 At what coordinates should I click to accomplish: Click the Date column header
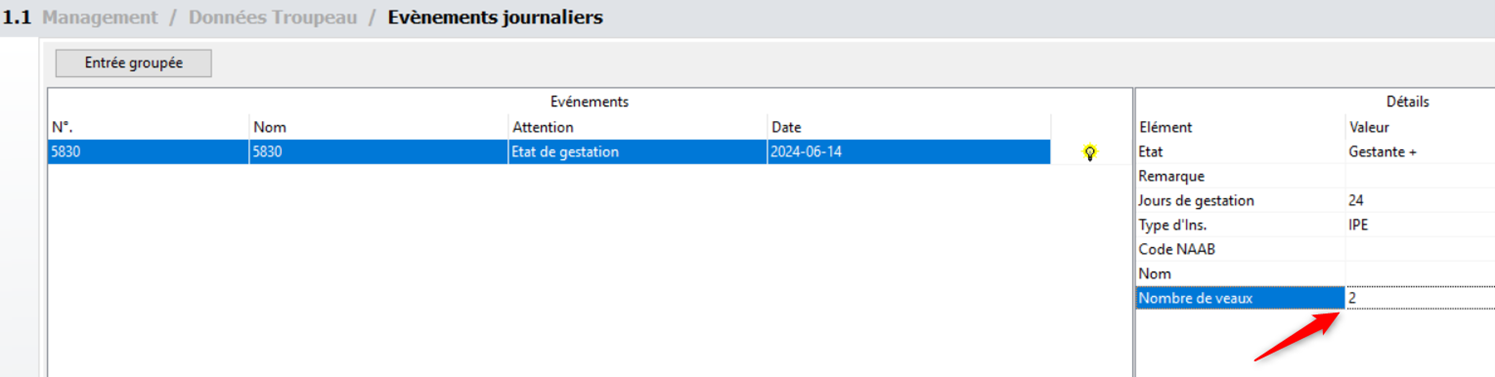[x=909, y=127]
